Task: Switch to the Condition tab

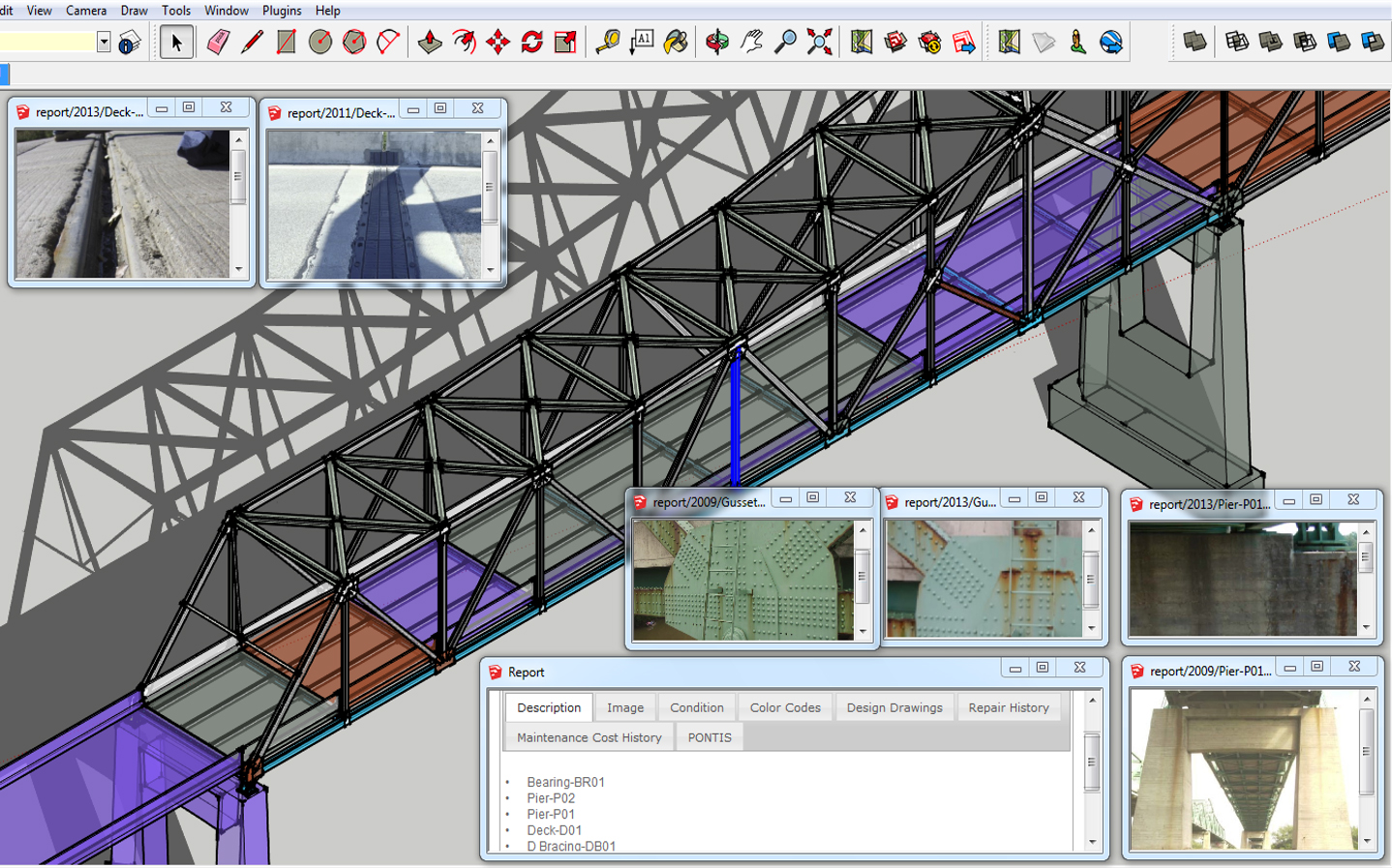Action: coord(696,707)
